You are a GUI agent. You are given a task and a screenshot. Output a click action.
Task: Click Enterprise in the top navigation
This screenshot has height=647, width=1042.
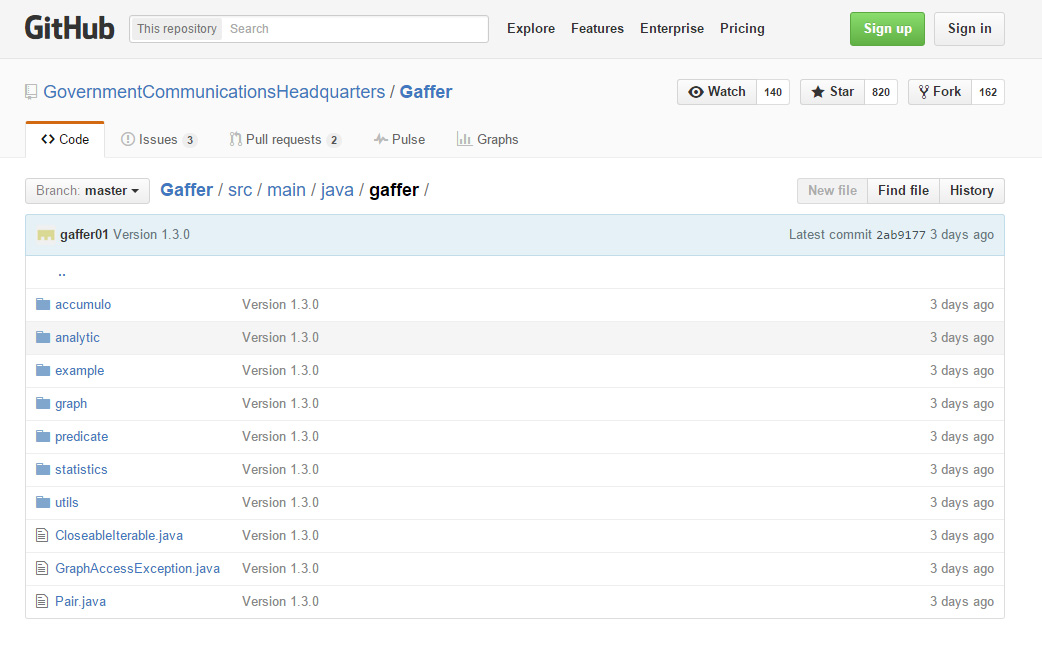(x=672, y=29)
